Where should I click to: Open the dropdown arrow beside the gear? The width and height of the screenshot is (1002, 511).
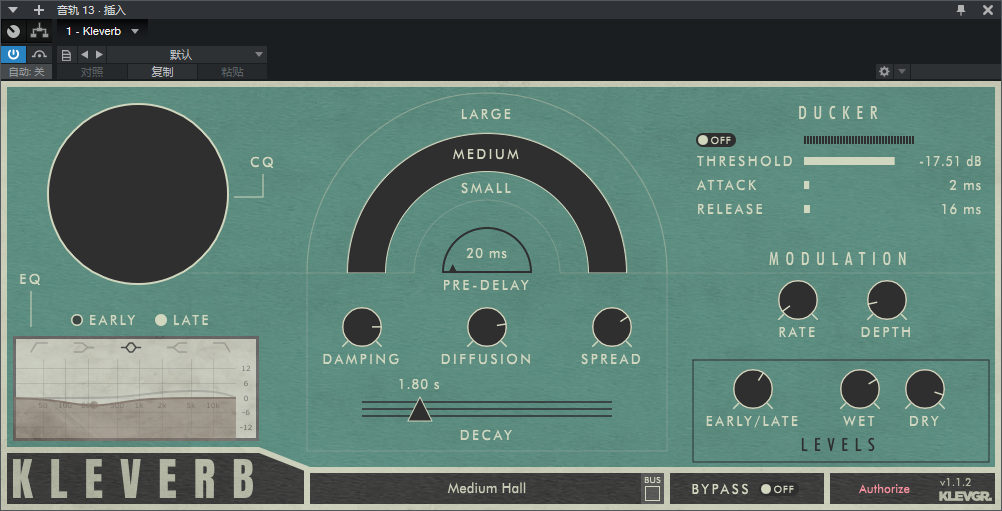tap(902, 72)
